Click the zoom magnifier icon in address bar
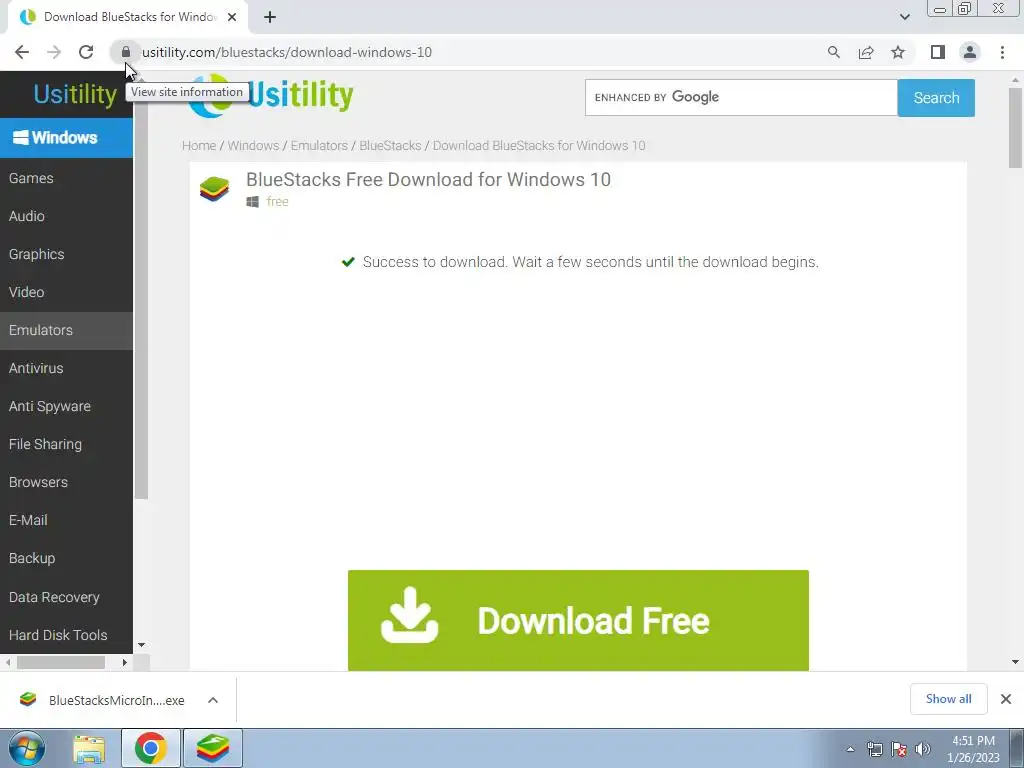1024x768 pixels. [x=833, y=52]
